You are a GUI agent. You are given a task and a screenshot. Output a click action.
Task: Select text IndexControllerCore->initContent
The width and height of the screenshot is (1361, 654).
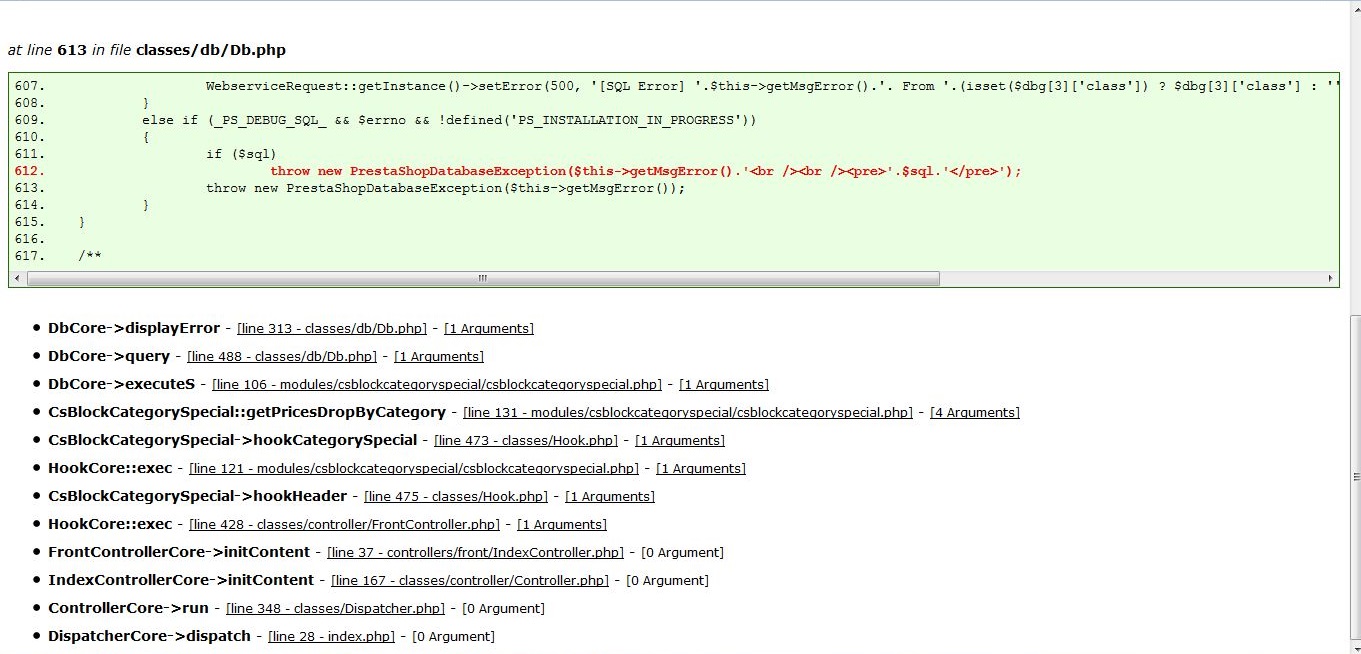pos(181,580)
